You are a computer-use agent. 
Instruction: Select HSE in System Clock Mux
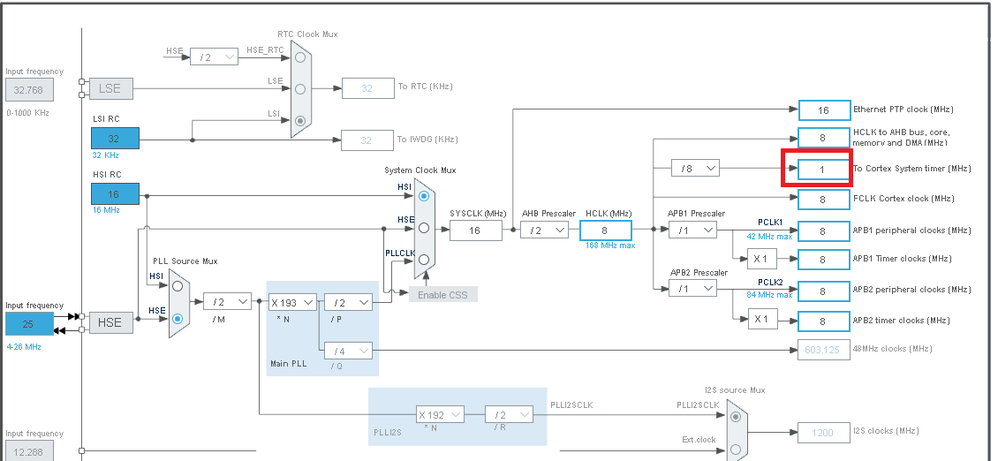[x=424, y=227]
